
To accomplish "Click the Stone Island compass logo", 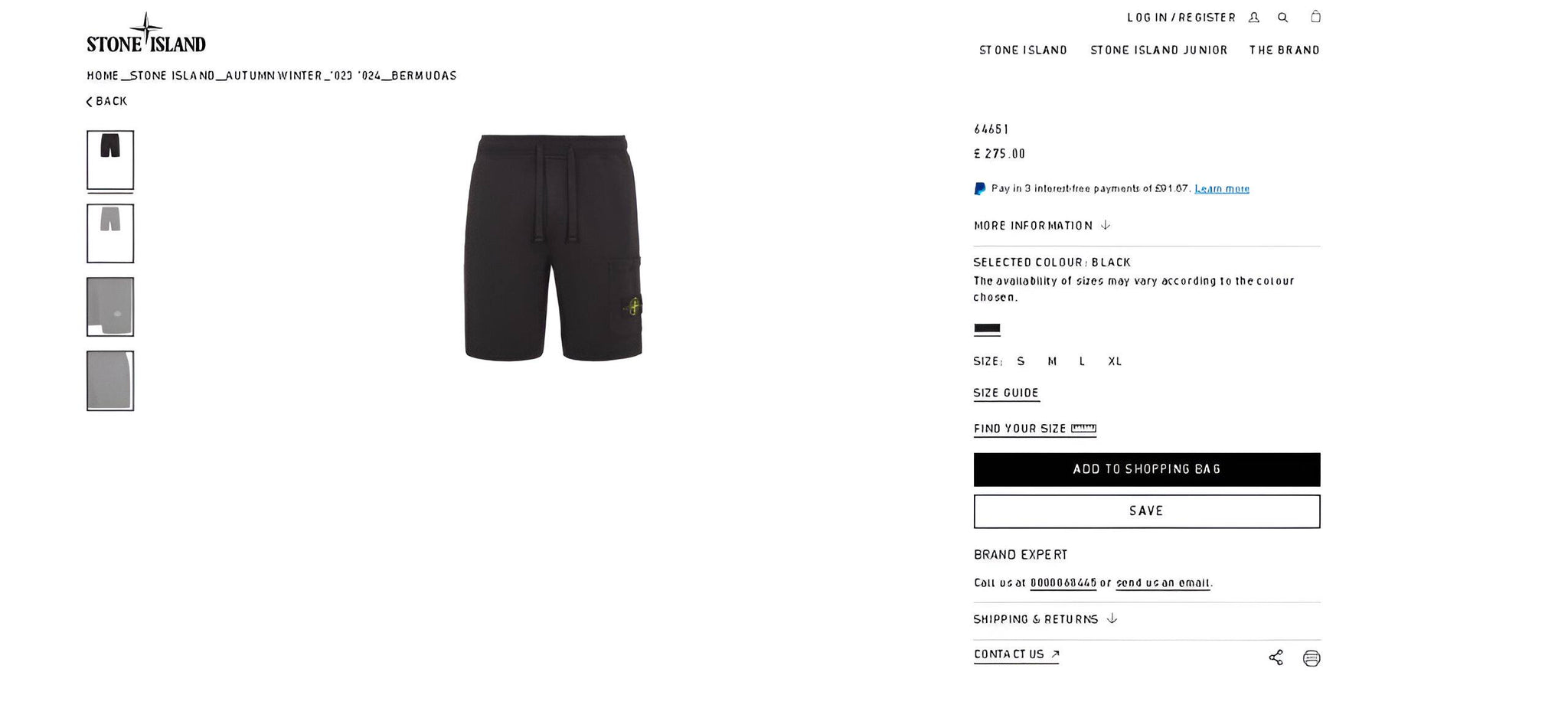I will click(x=145, y=33).
